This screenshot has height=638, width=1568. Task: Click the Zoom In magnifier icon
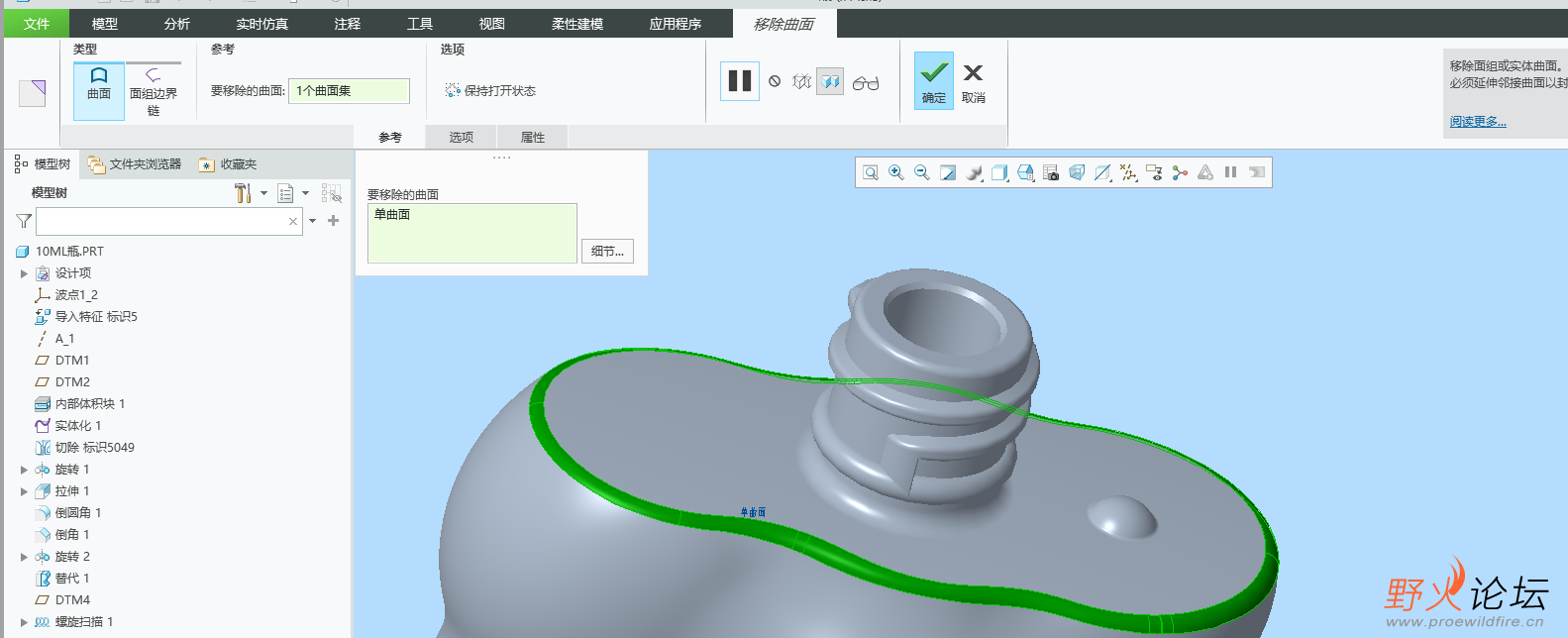pos(896,172)
